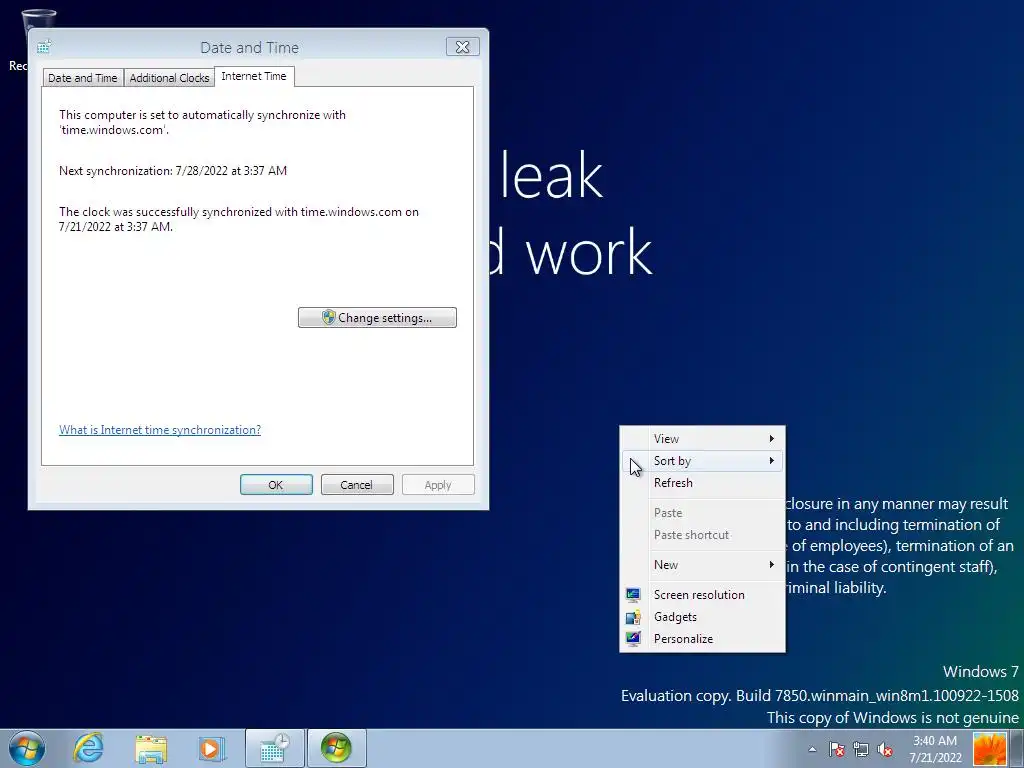Click the network tray icon
This screenshot has height=768, width=1024.
coord(861,749)
